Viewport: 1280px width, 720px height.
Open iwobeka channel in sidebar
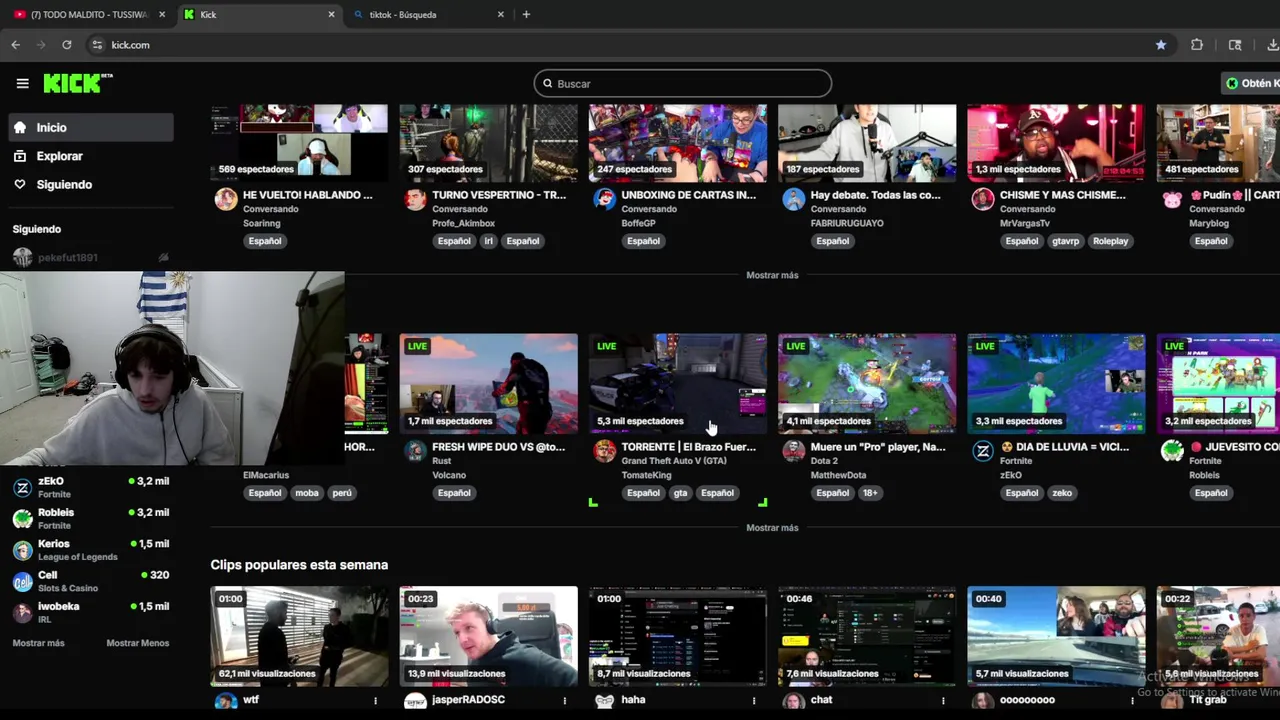[91, 612]
